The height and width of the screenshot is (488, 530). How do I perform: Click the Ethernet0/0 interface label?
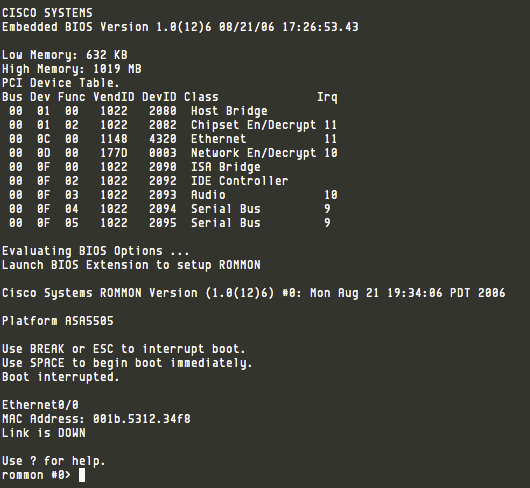coord(40,405)
